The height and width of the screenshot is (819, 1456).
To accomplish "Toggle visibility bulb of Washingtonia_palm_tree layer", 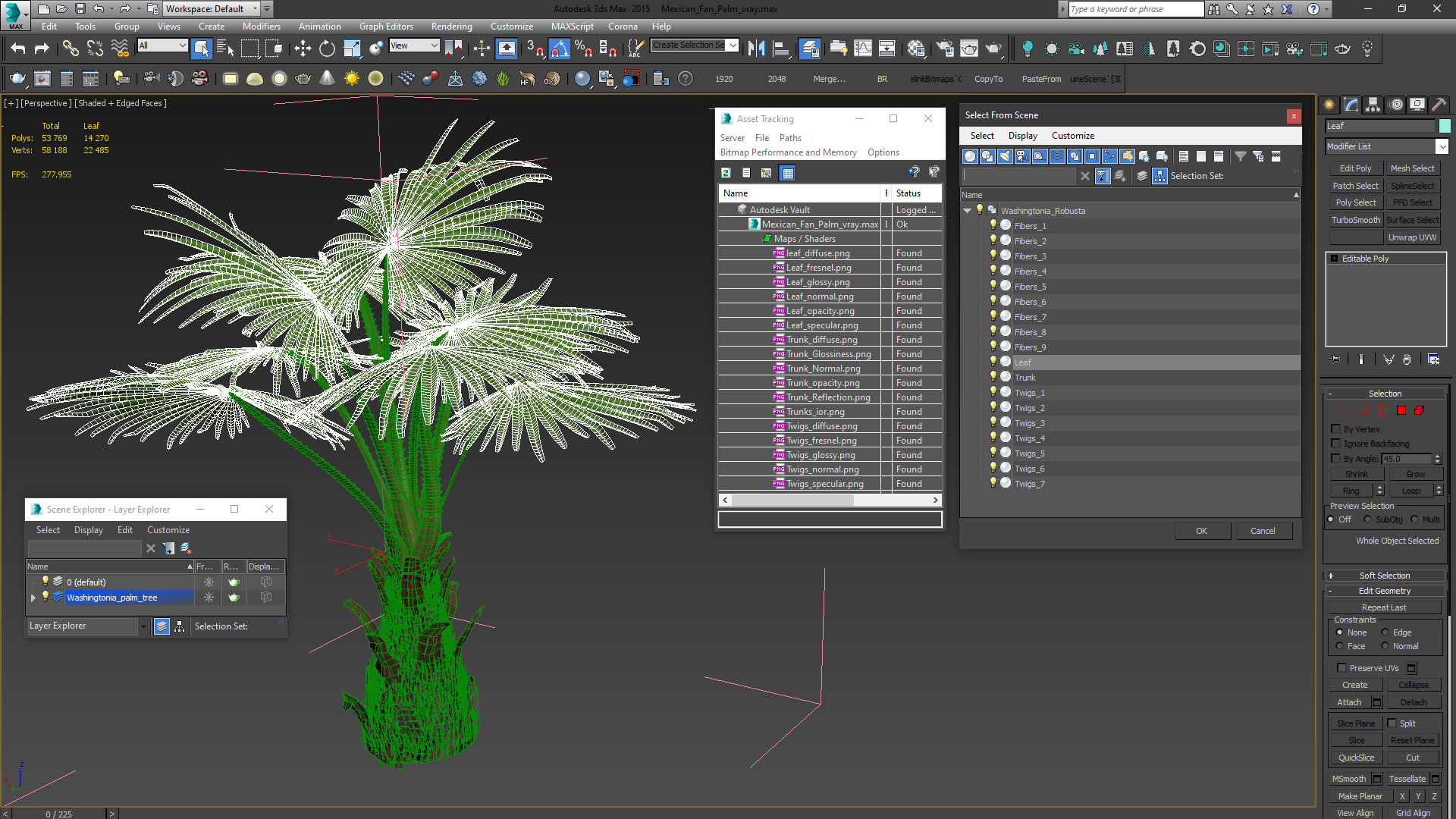I will click(45, 597).
